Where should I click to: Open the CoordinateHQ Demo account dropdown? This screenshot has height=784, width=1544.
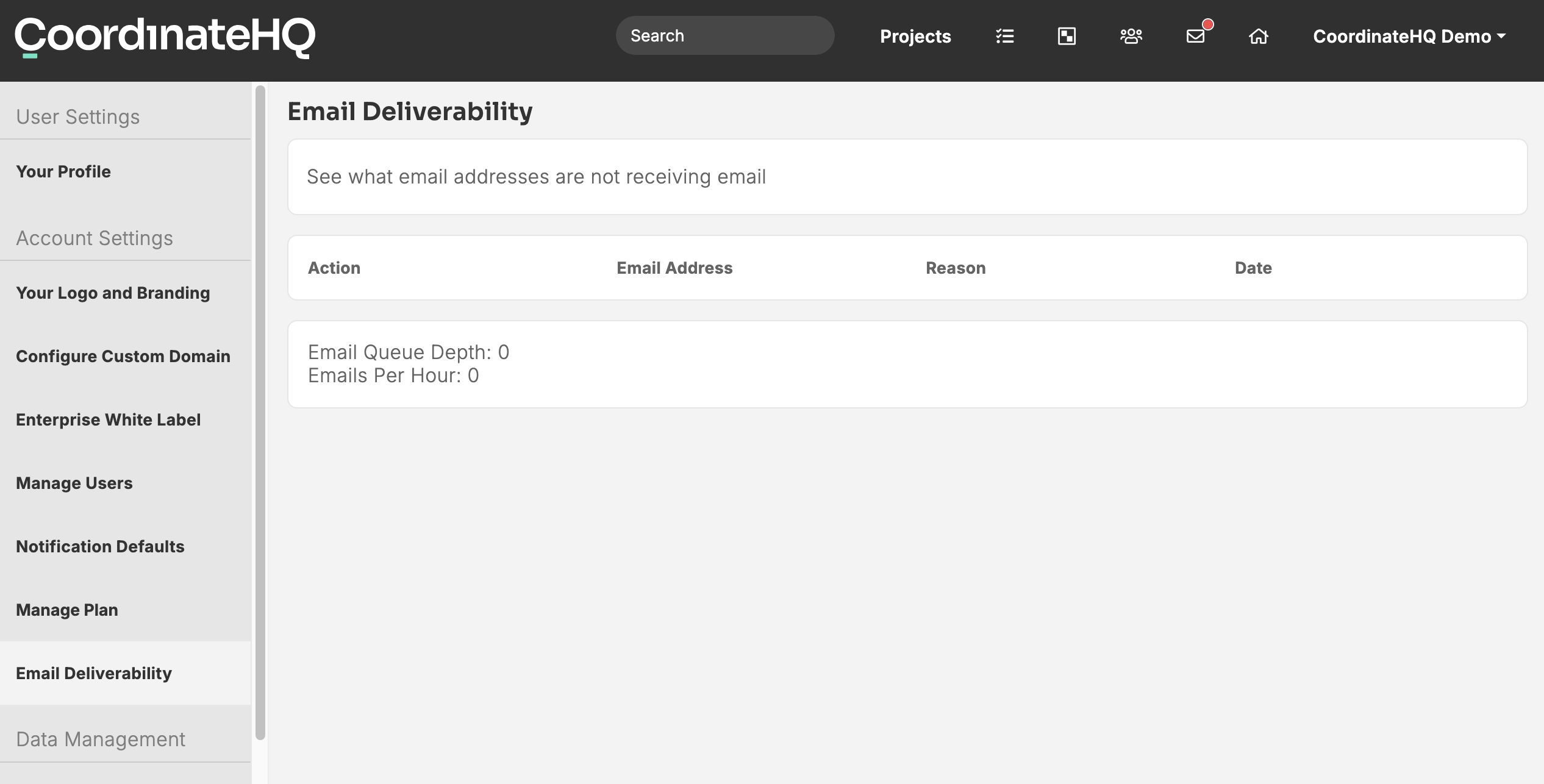click(x=1409, y=37)
